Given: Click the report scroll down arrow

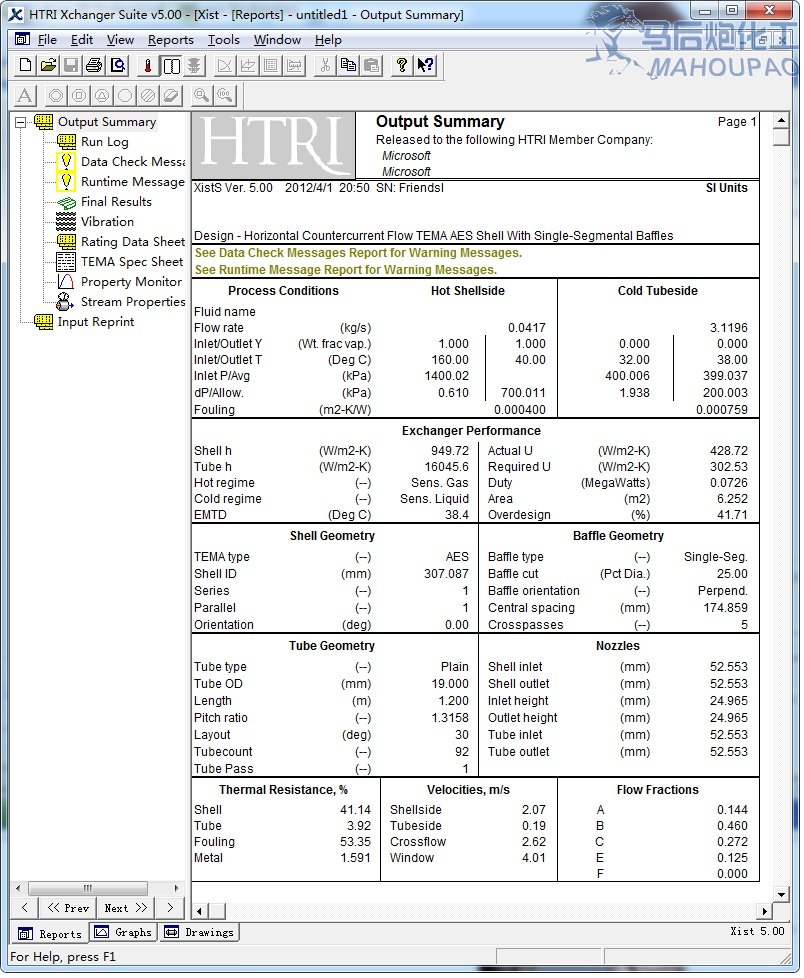Looking at the screenshot, I should click(781, 894).
